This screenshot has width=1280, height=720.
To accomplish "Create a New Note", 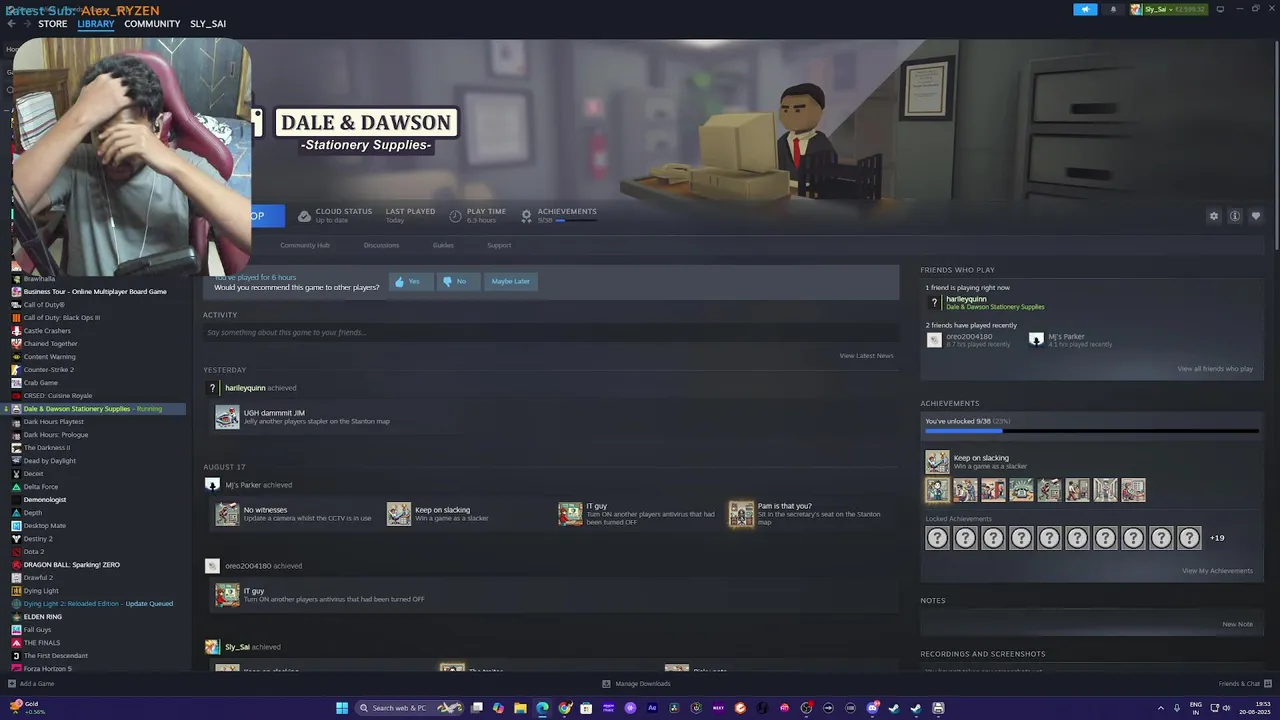I will [x=1237, y=624].
